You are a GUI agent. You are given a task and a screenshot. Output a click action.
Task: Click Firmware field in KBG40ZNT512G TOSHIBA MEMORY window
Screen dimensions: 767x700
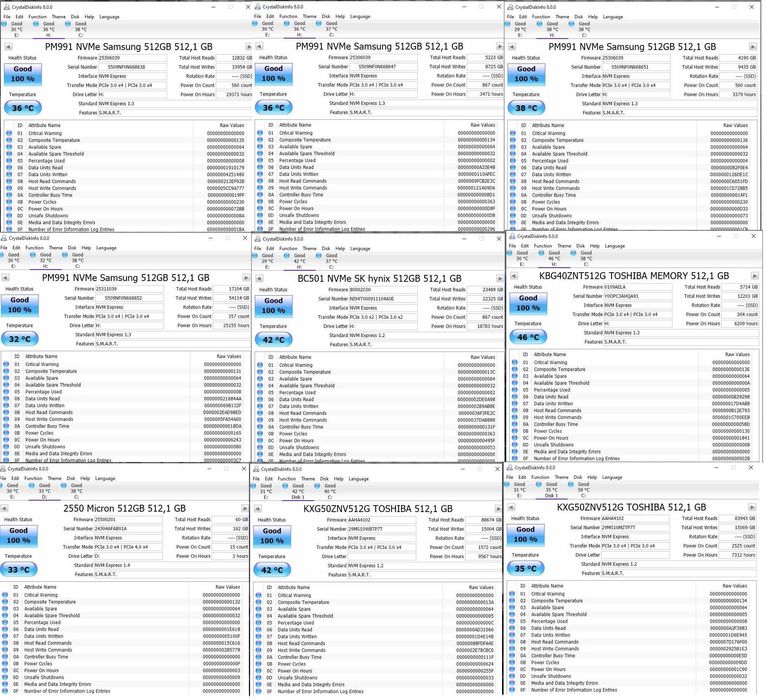(x=638, y=287)
